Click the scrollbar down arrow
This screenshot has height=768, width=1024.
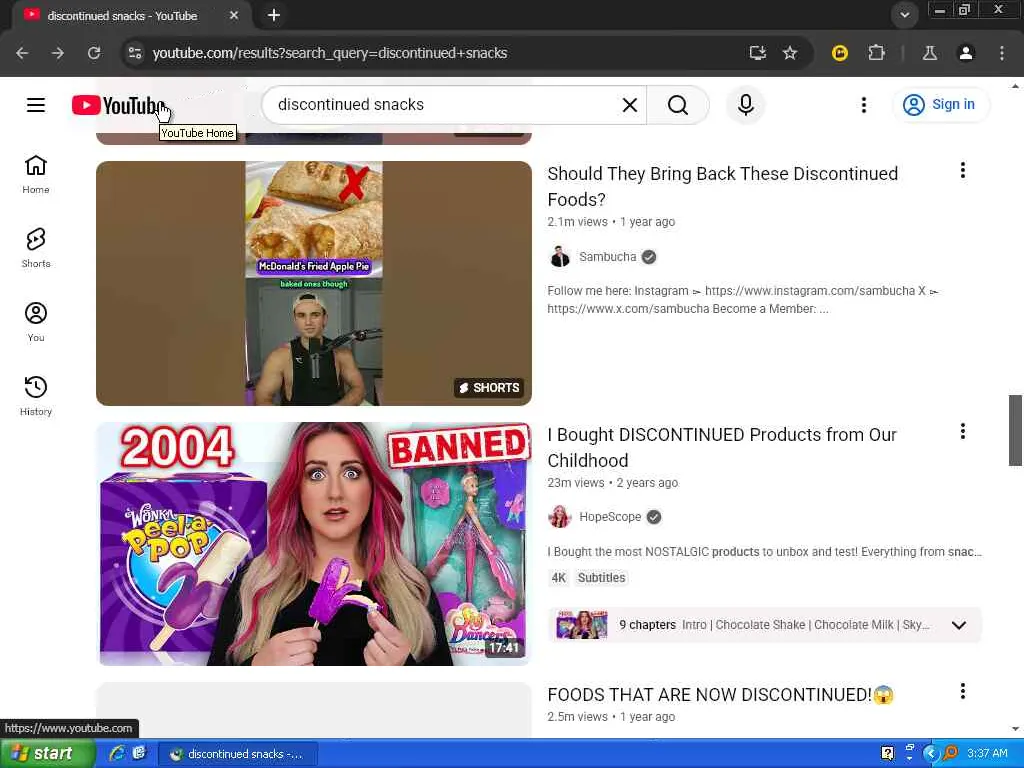[x=1015, y=729]
